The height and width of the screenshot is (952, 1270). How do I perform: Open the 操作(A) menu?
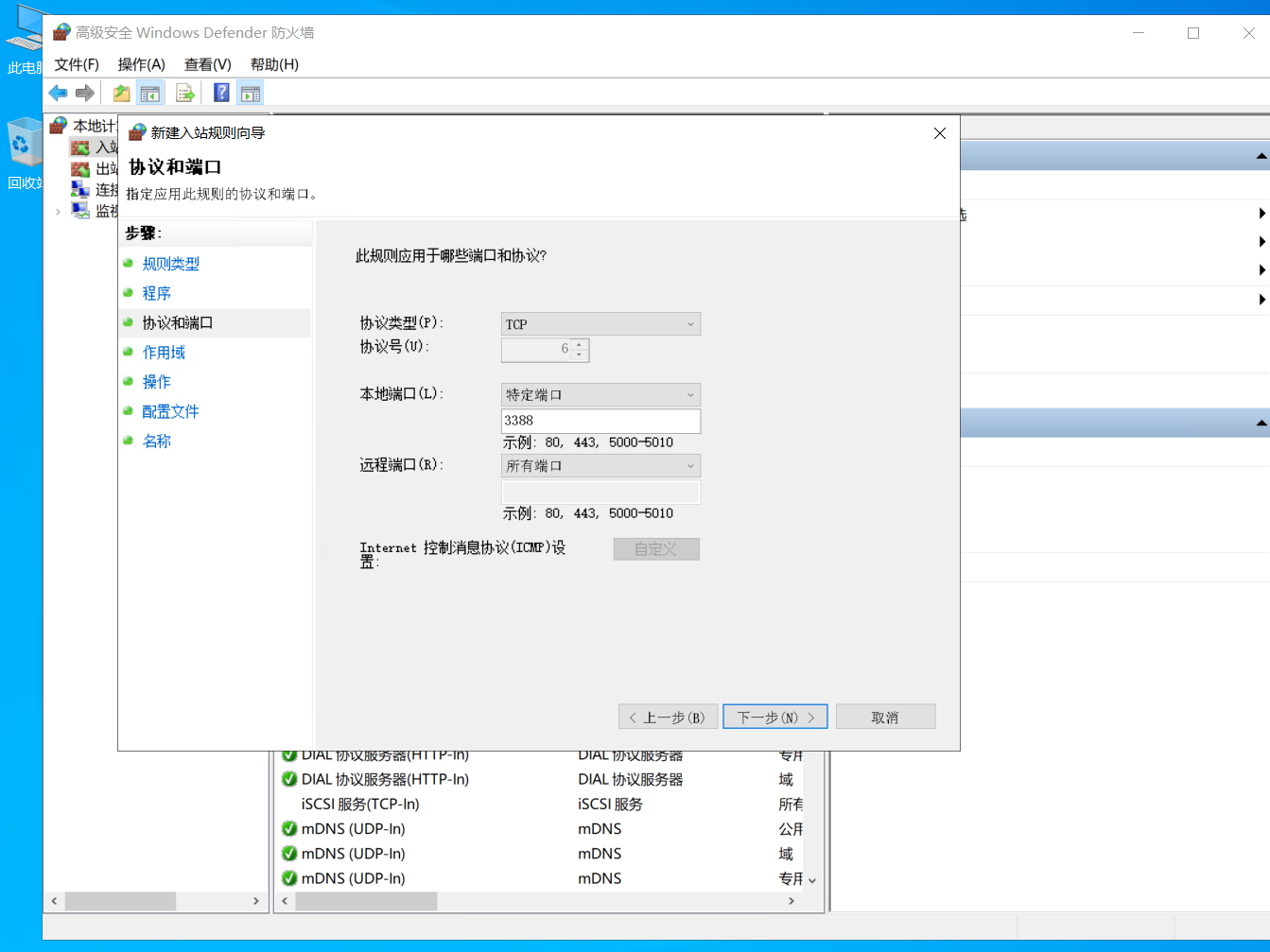coord(141,64)
